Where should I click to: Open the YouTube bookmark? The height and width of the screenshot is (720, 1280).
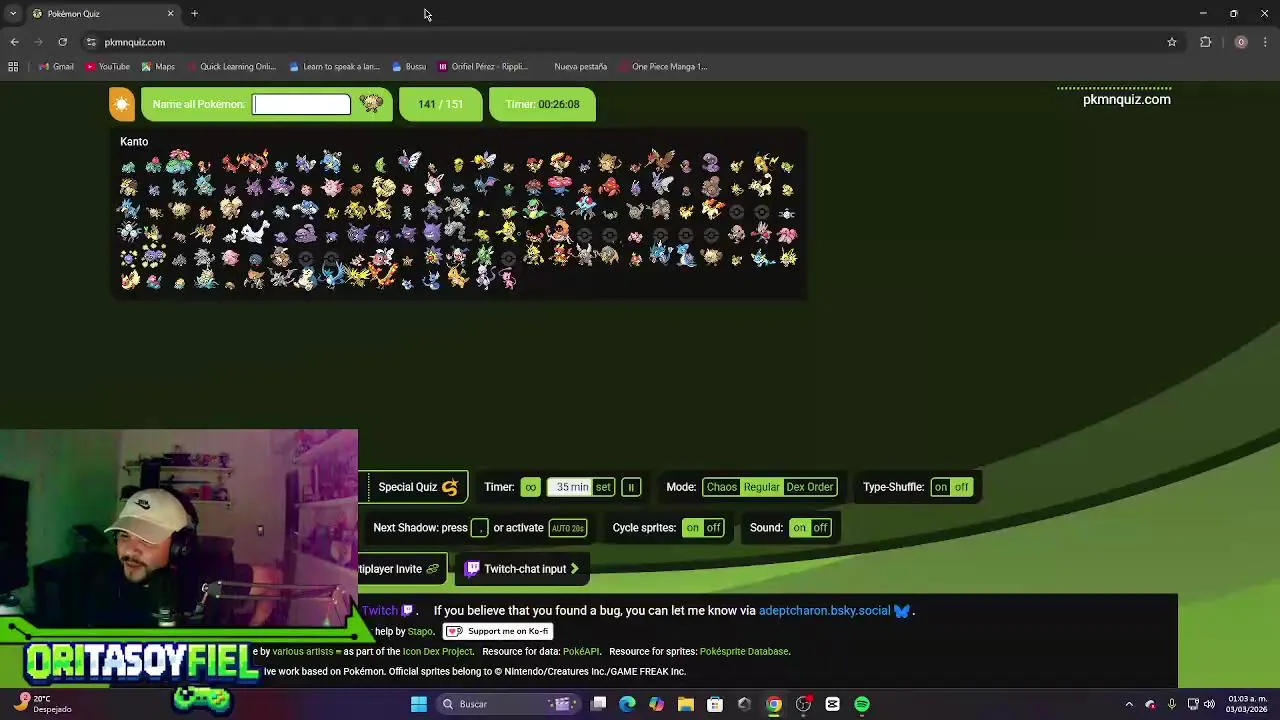point(107,67)
